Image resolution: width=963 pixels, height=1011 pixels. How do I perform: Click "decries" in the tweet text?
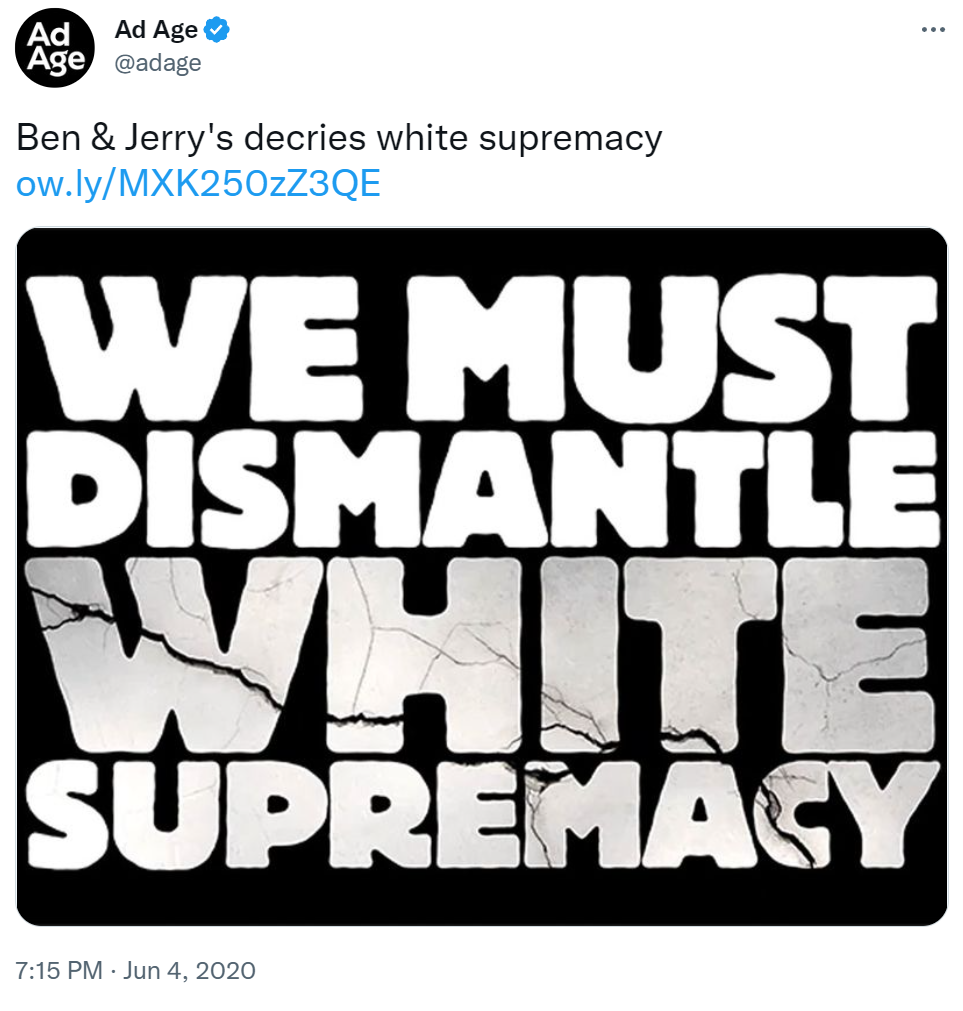point(304,138)
